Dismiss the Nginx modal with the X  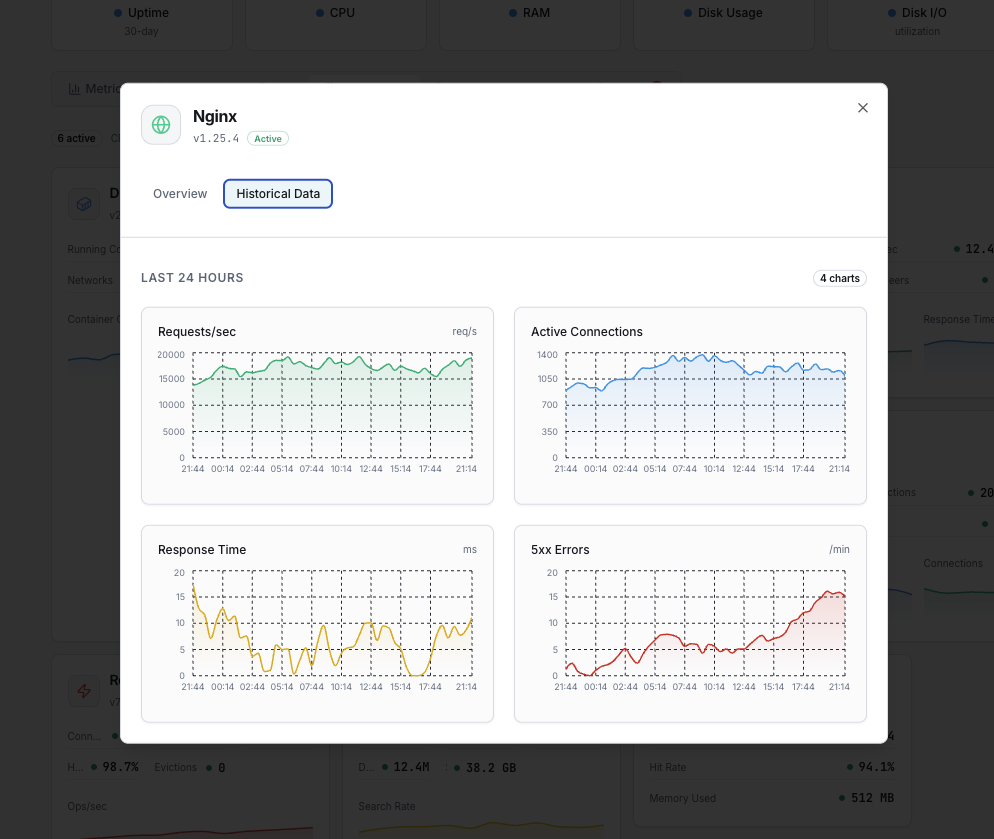click(862, 107)
